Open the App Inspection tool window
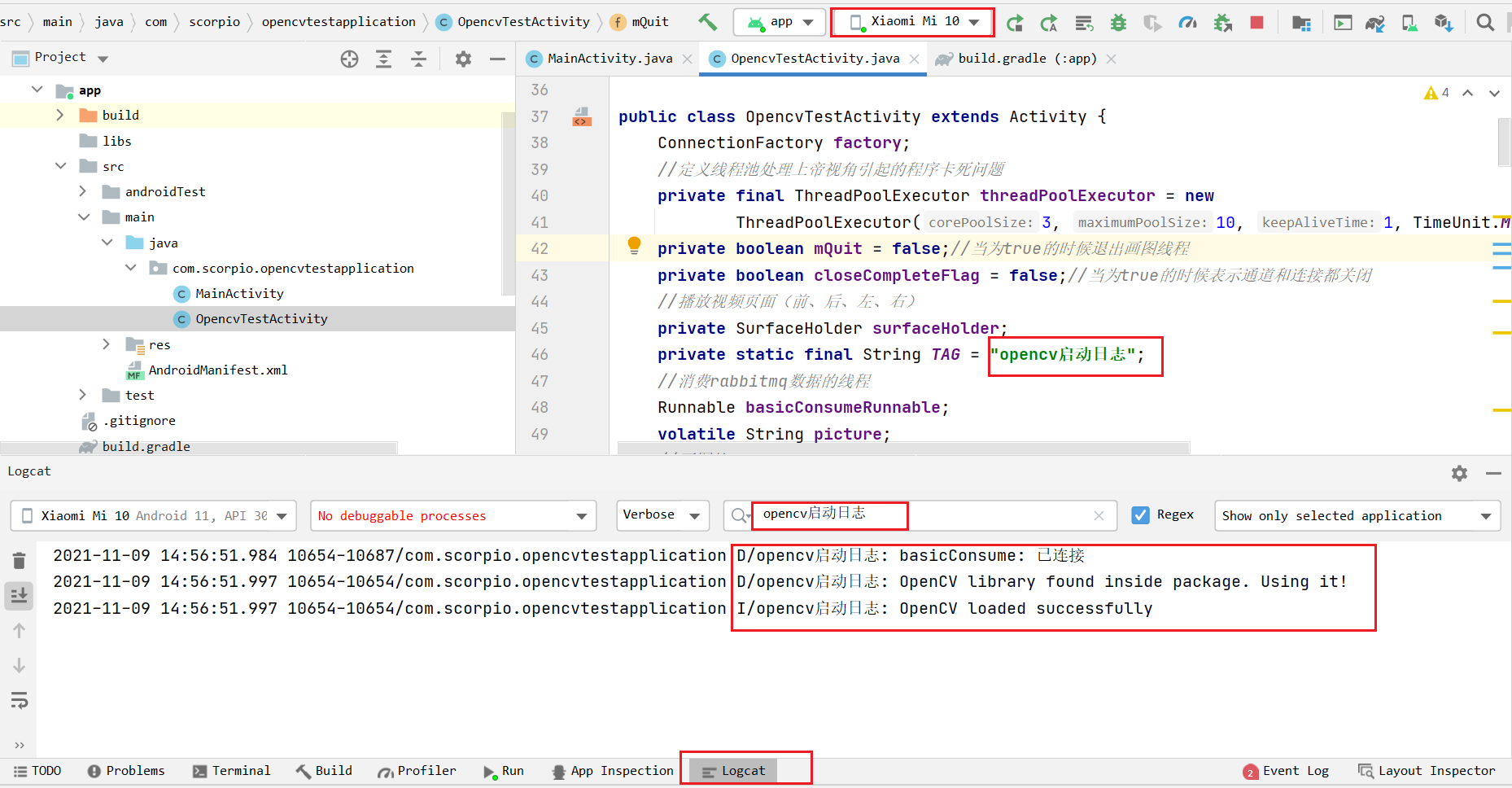This screenshot has width=1512, height=788. (613, 771)
